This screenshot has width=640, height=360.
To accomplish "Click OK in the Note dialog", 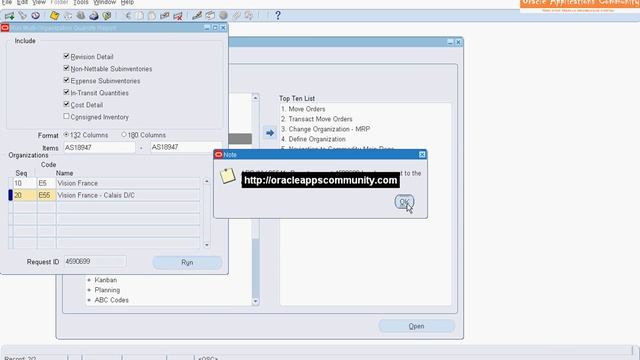I will click(404, 202).
